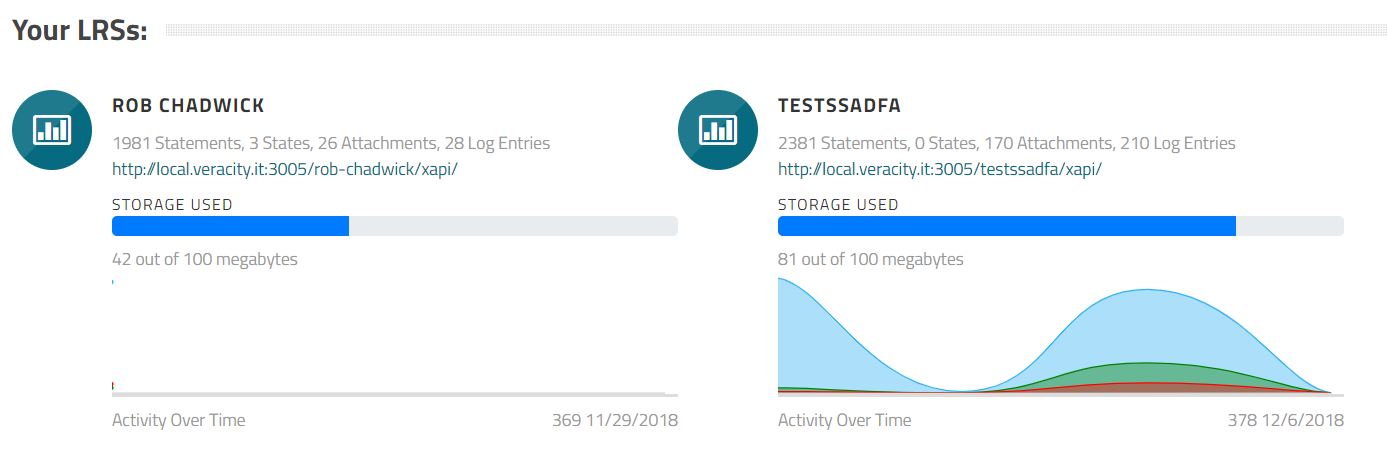
Task: Click Activity Over Time label under Rob Chadwick
Action: 178,420
